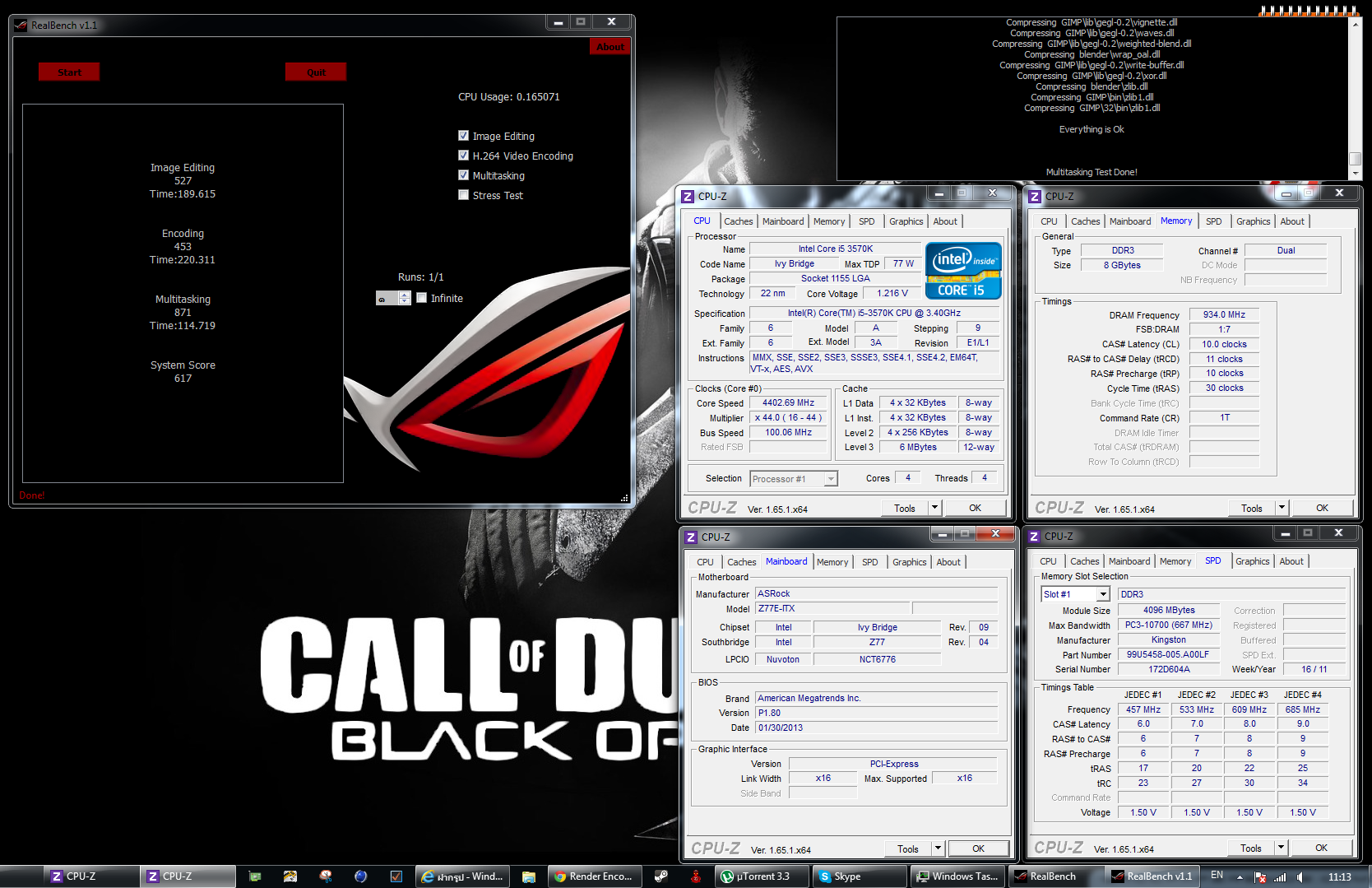Click the EN language indicator on the taskbar
Image resolution: width=1372 pixels, height=888 pixels.
[x=1217, y=876]
